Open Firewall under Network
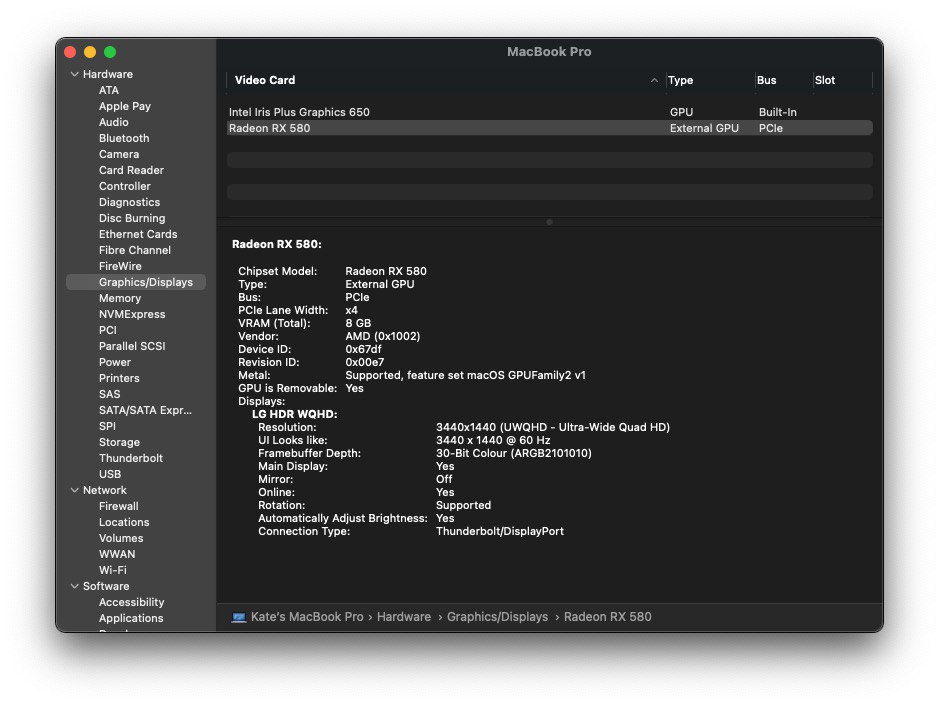 coord(119,507)
